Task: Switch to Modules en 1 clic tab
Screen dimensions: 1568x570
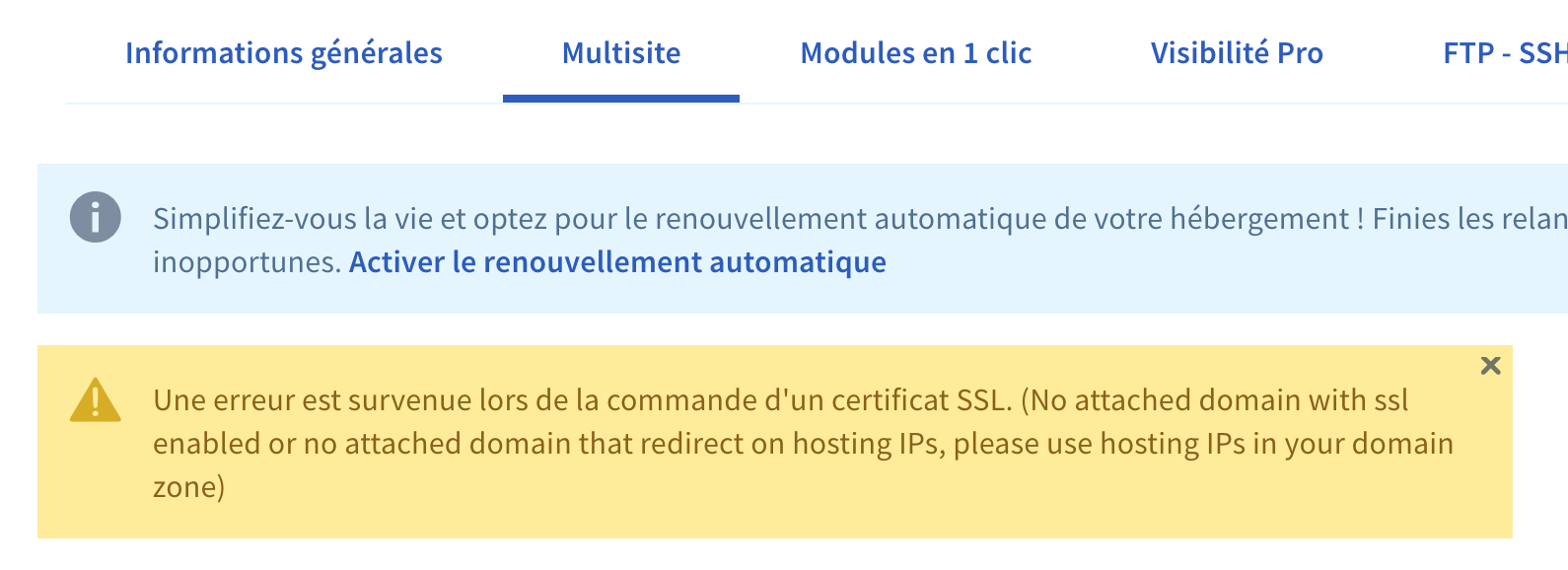Action: point(916,53)
